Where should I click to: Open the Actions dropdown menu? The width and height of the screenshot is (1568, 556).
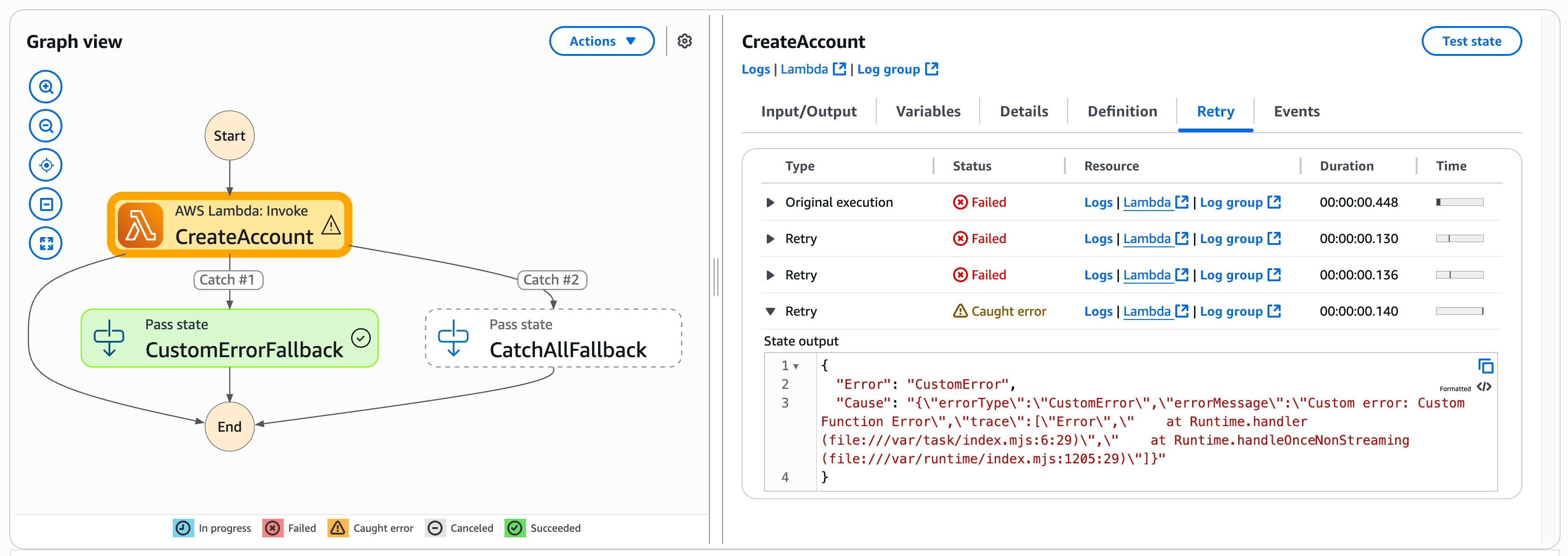click(x=601, y=41)
